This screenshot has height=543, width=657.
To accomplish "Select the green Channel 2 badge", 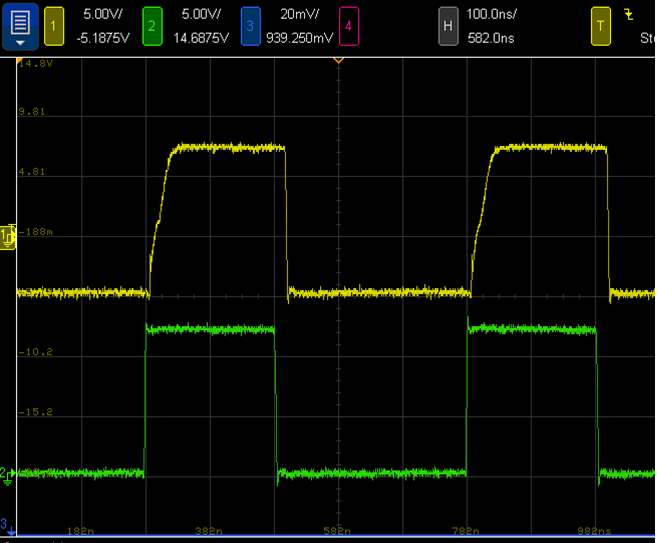I will click(x=151, y=26).
